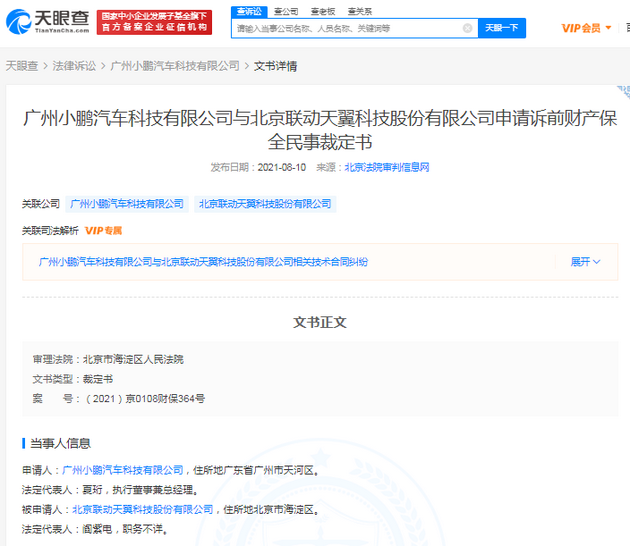Image resolution: width=630 pixels, height=546 pixels.
Task: Click the 当事人信息 section heading
Action: [60, 444]
